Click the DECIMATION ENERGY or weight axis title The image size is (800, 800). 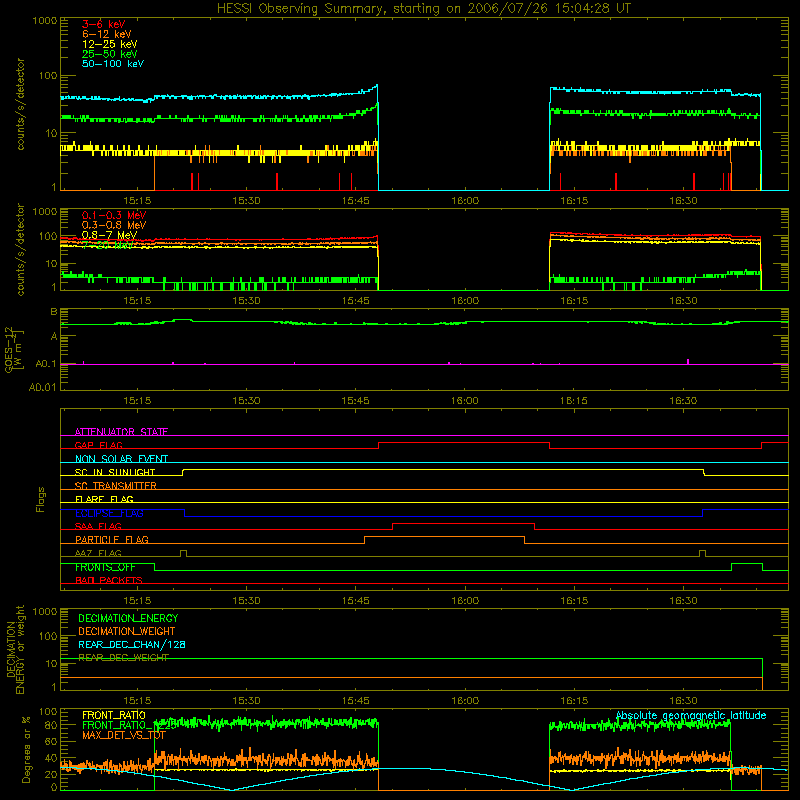[15, 649]
